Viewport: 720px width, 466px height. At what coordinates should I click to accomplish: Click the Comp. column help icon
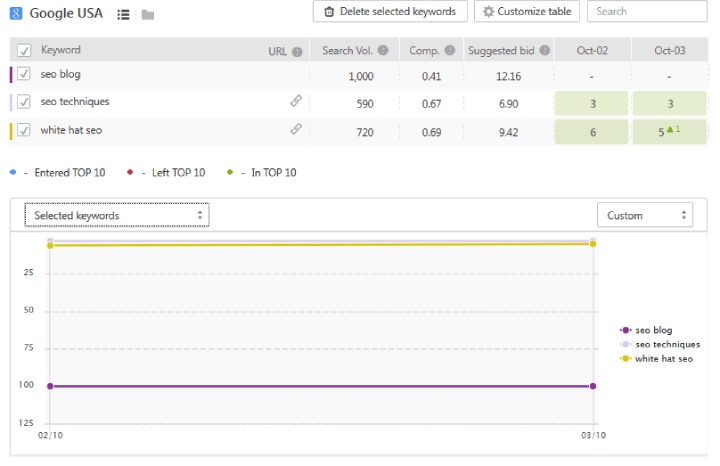pyautogui.click(x=450, y=51)
